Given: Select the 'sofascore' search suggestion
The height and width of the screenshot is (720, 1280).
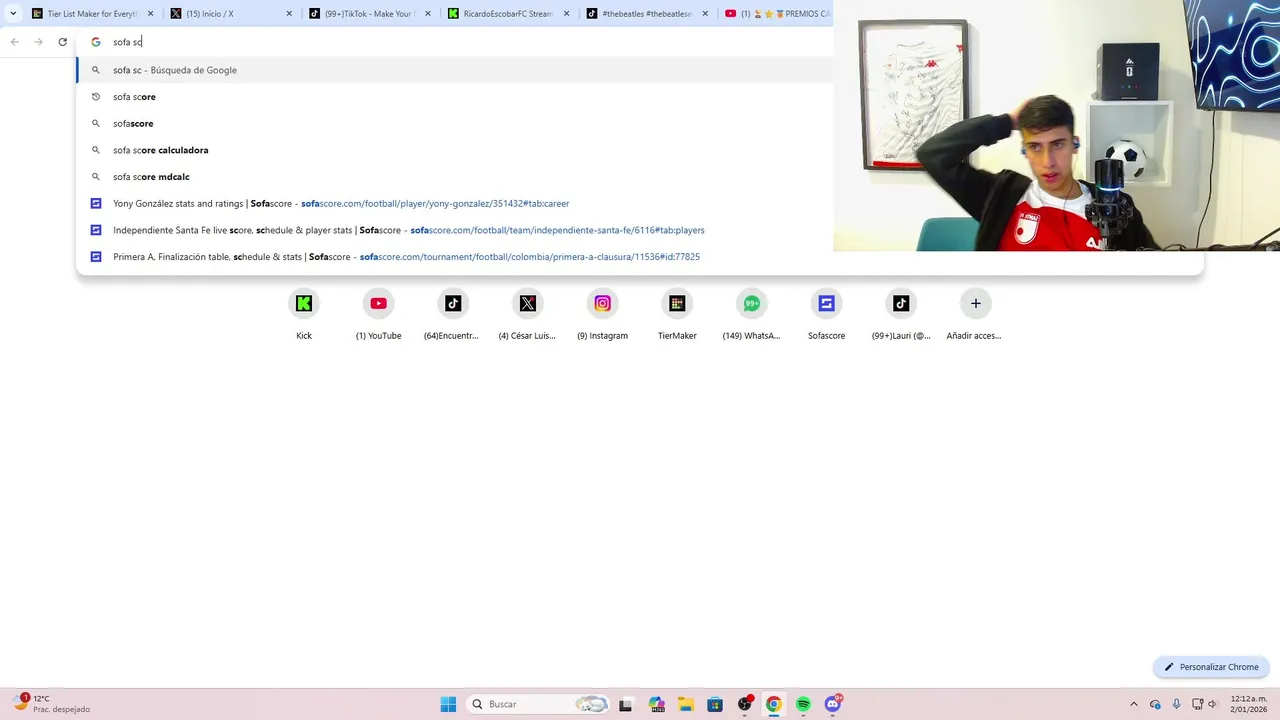Looking at the screenshot, I should click(455, 123).
